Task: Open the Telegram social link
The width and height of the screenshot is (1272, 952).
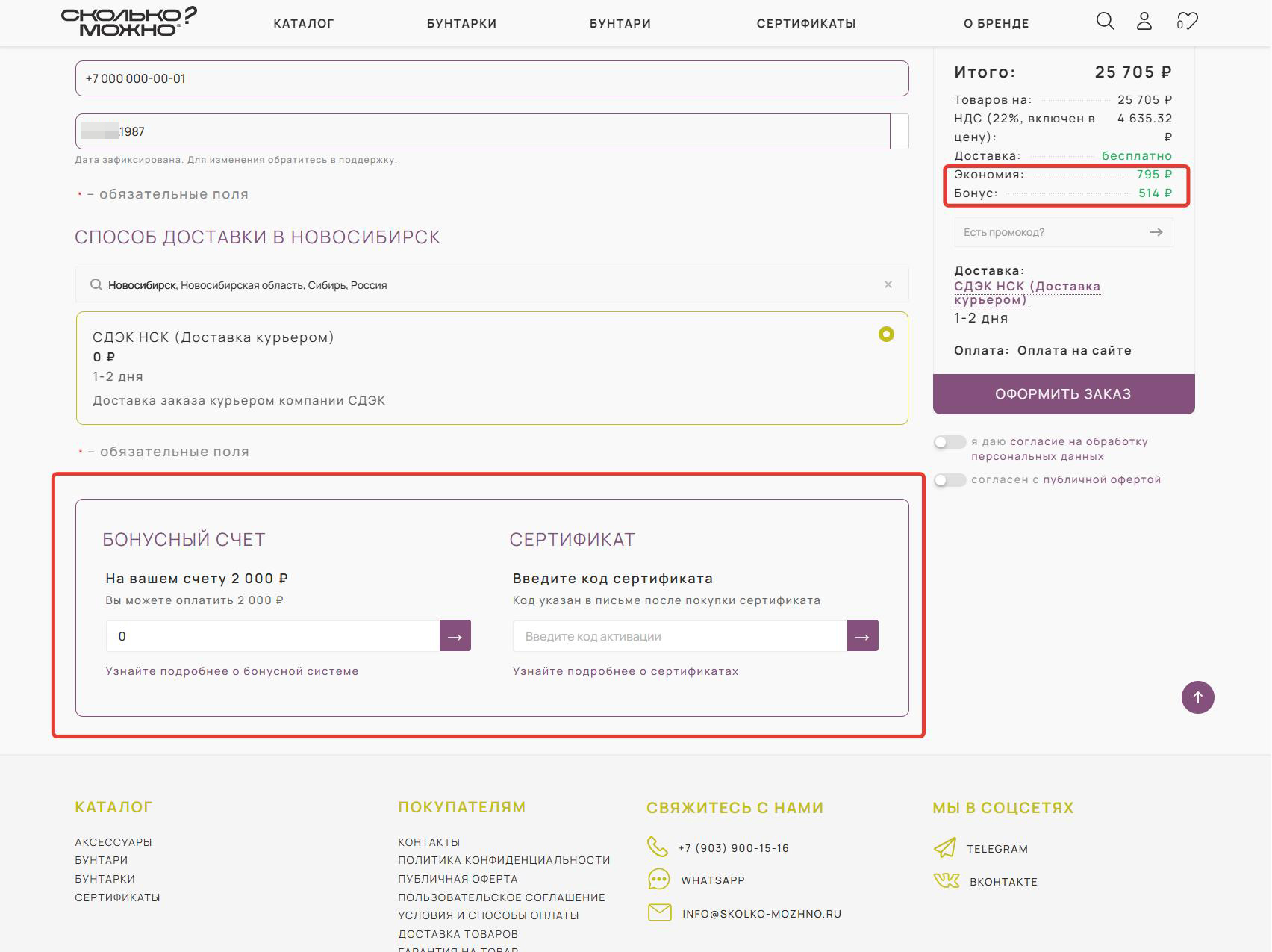Action: (997, 849)
